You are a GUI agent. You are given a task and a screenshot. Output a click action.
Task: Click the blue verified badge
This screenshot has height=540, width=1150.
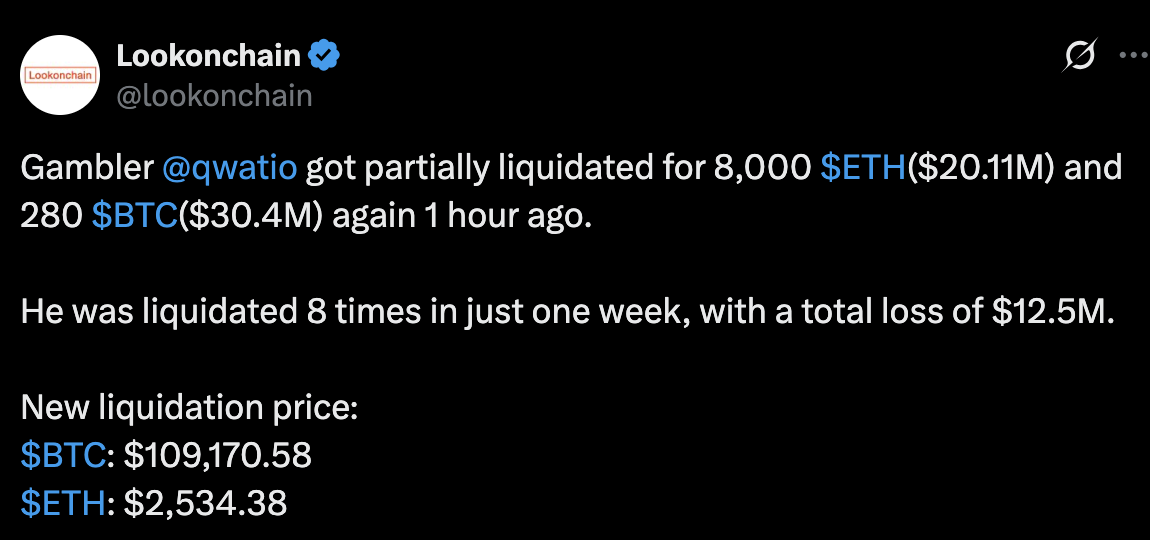324,56
